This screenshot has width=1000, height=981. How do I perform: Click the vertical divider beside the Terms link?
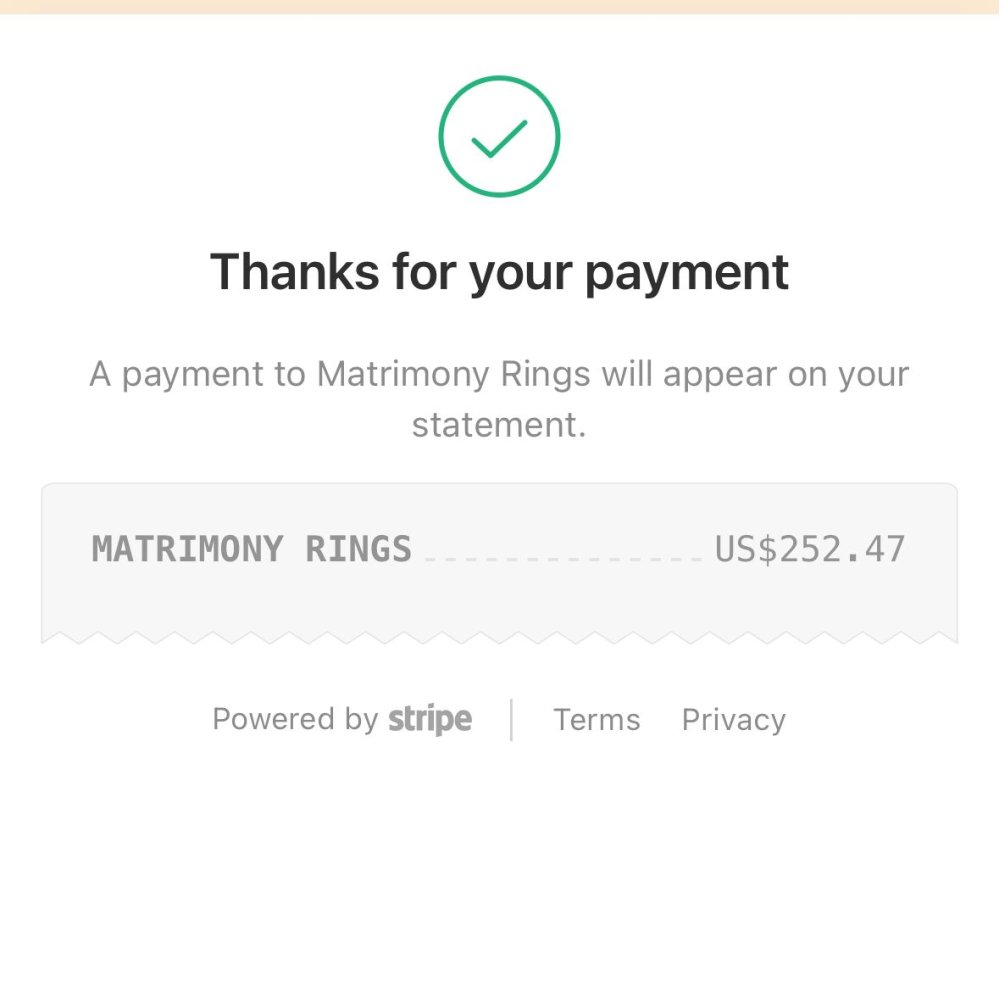(x=512, y=720)
